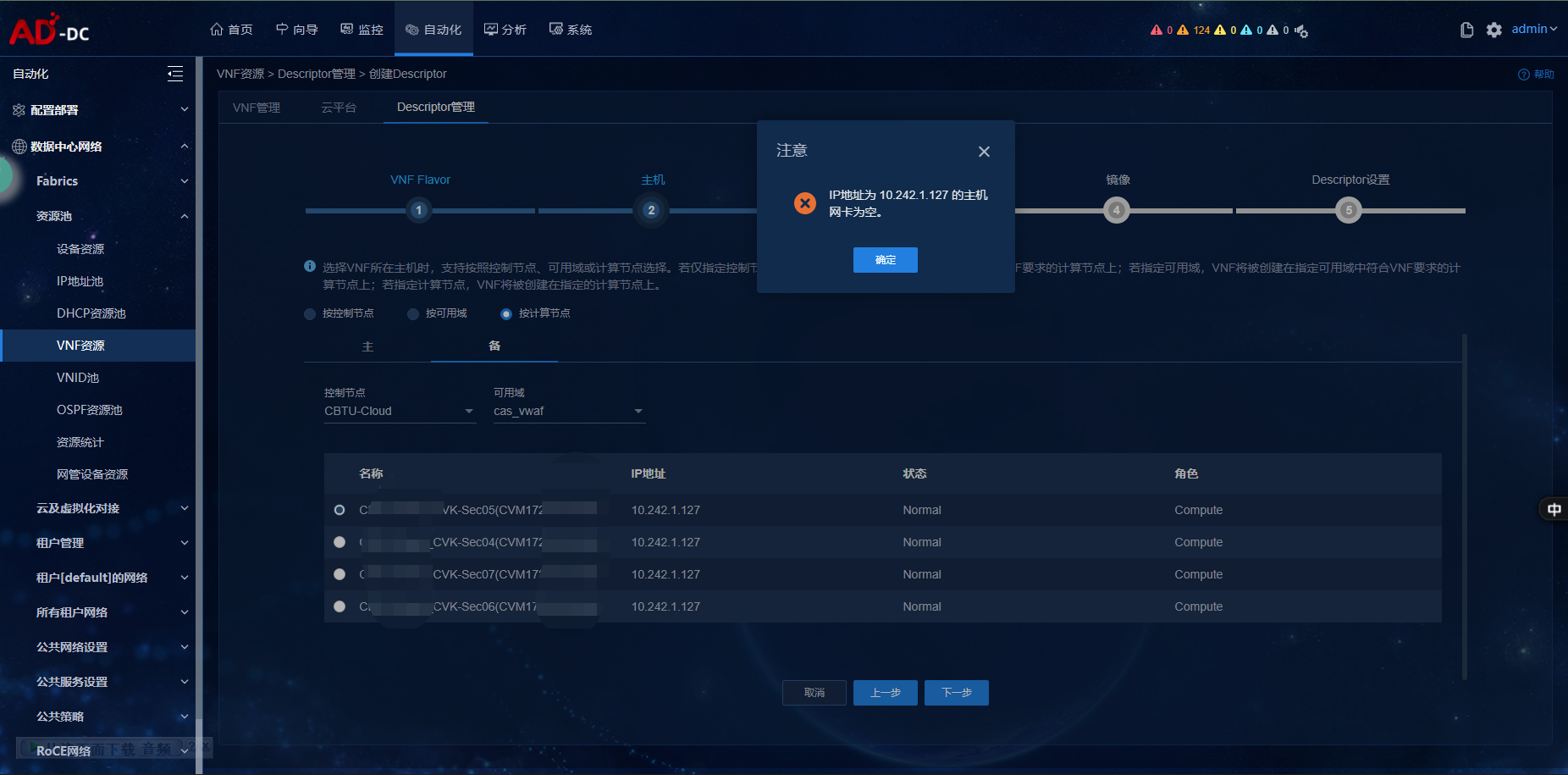This screenshot has height=775, width=1568.
Task: Expand the 配置部署 menu section
Action: tap(185, 110)
